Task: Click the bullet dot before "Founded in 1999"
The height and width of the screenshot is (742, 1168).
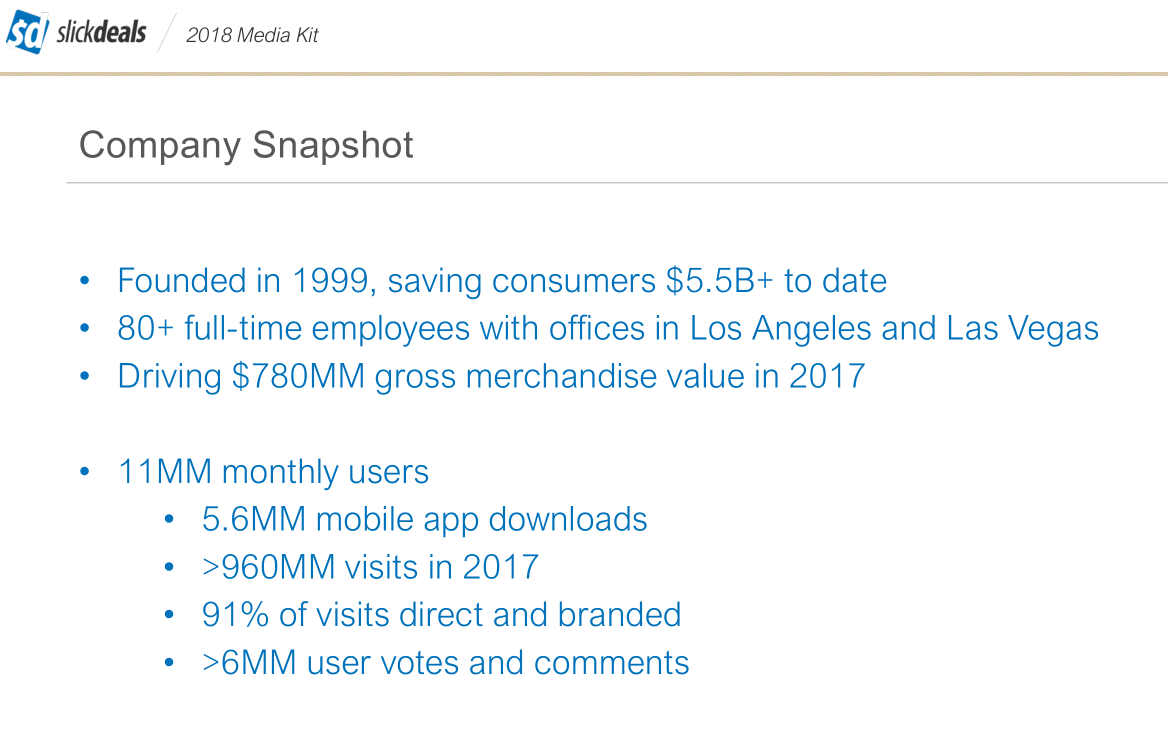Action: [85, 282]
